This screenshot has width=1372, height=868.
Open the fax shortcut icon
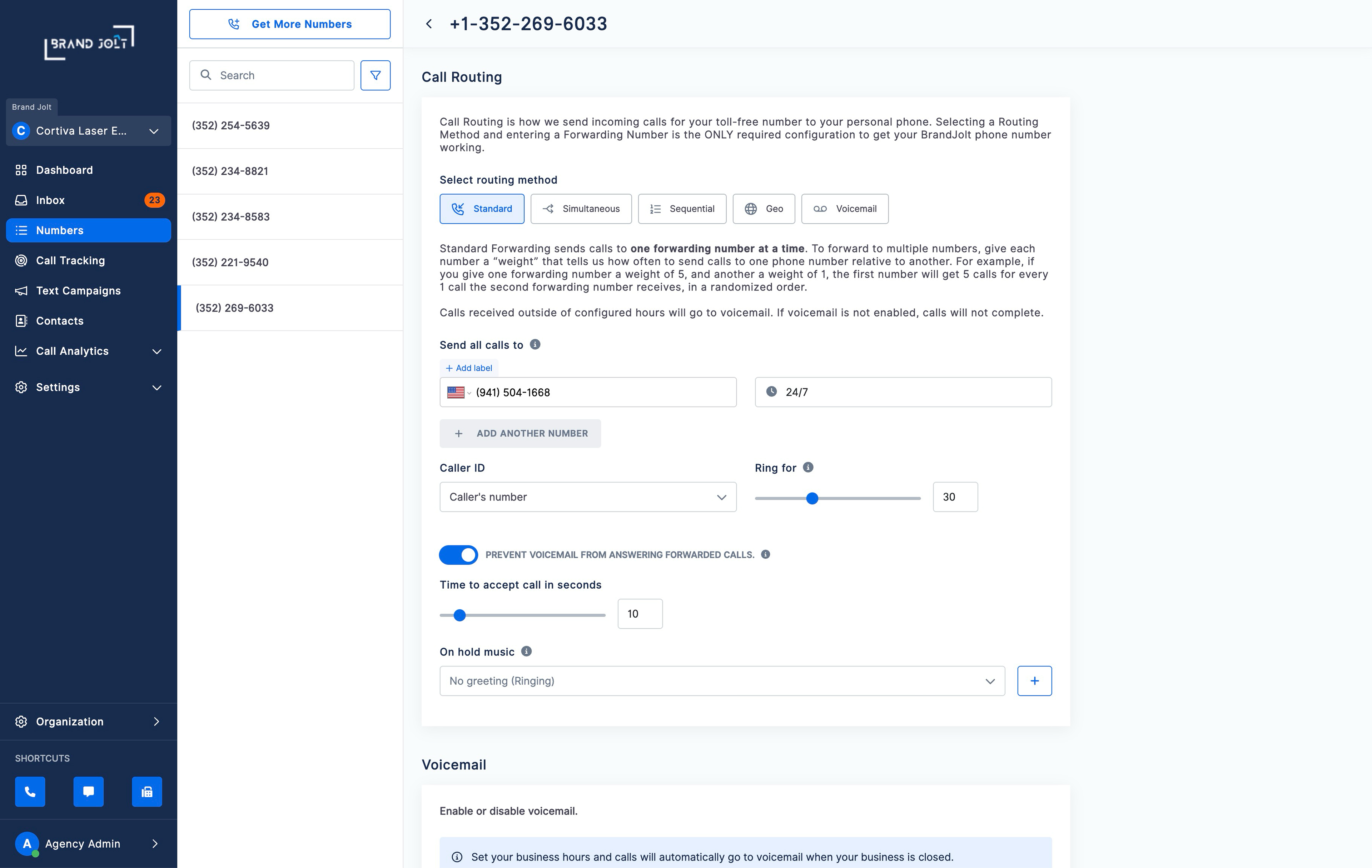pos(147,791)
